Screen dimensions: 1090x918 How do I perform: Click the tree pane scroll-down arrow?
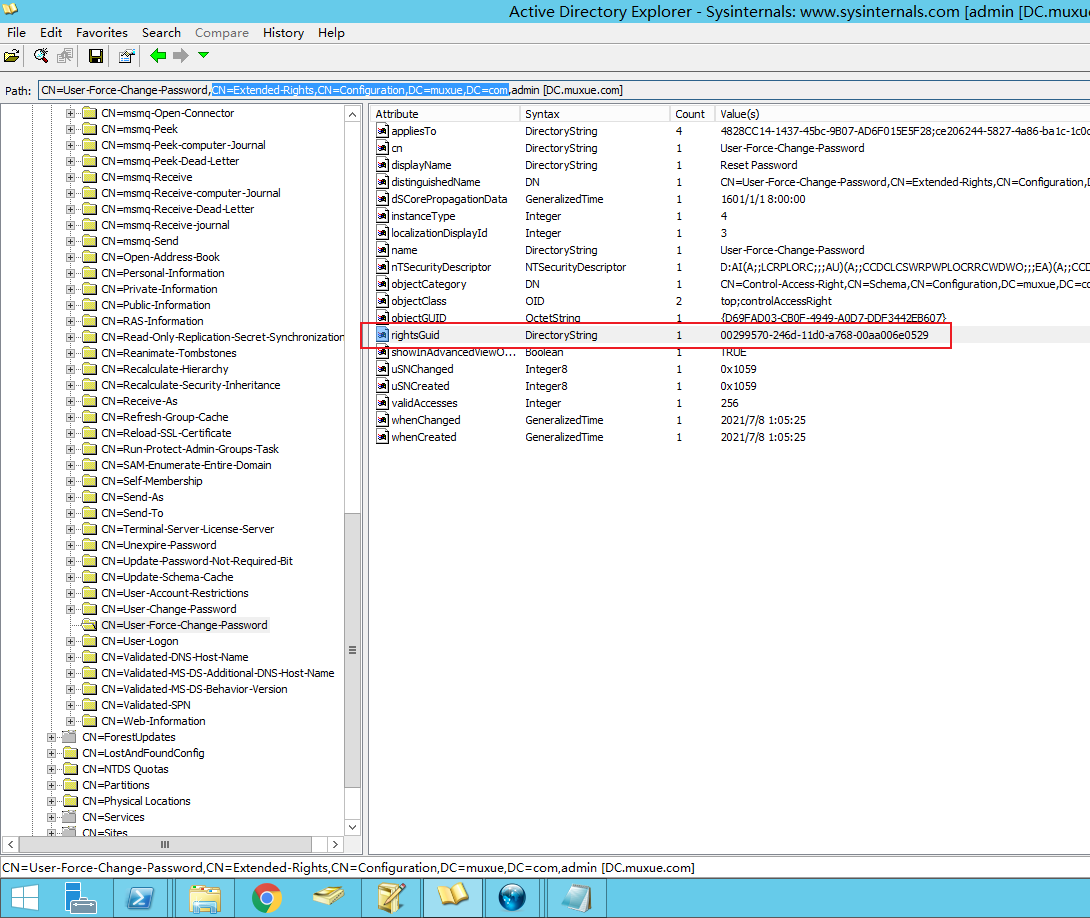tap(352, 827)
